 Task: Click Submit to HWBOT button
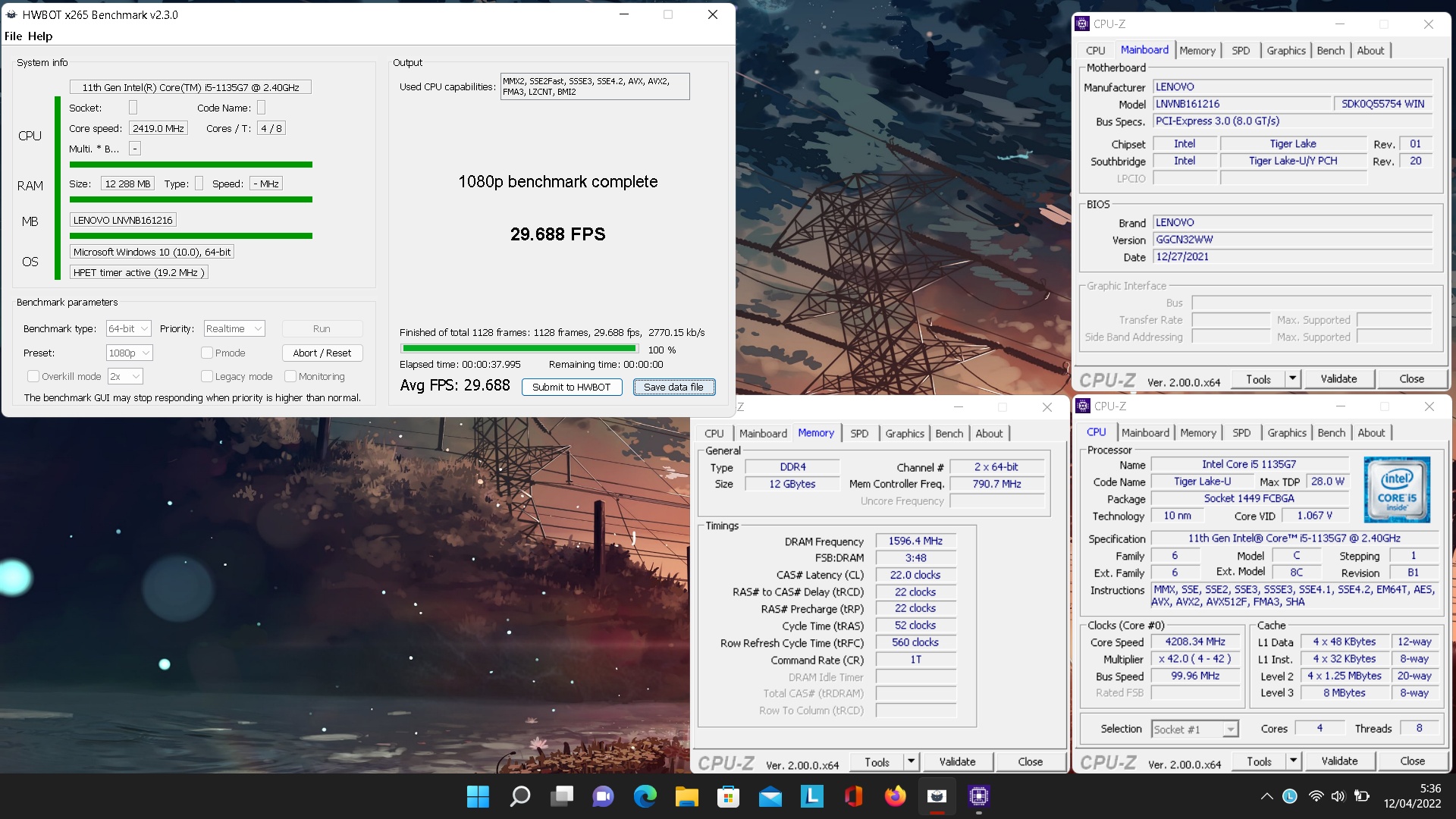[572, 387]
